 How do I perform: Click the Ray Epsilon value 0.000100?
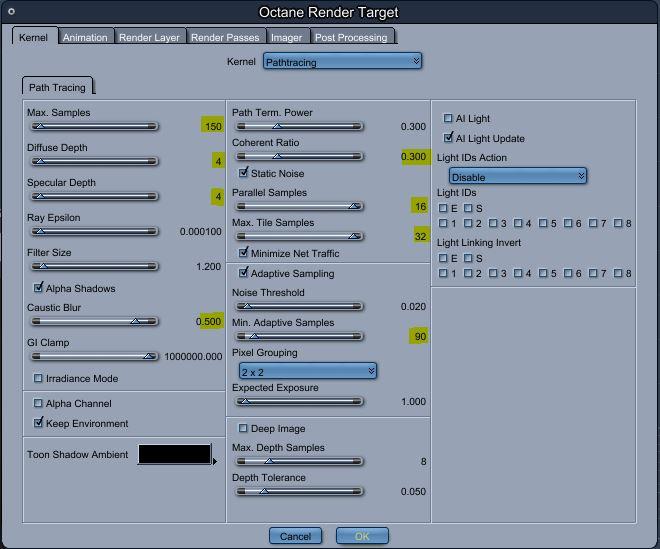click(200, 232)
